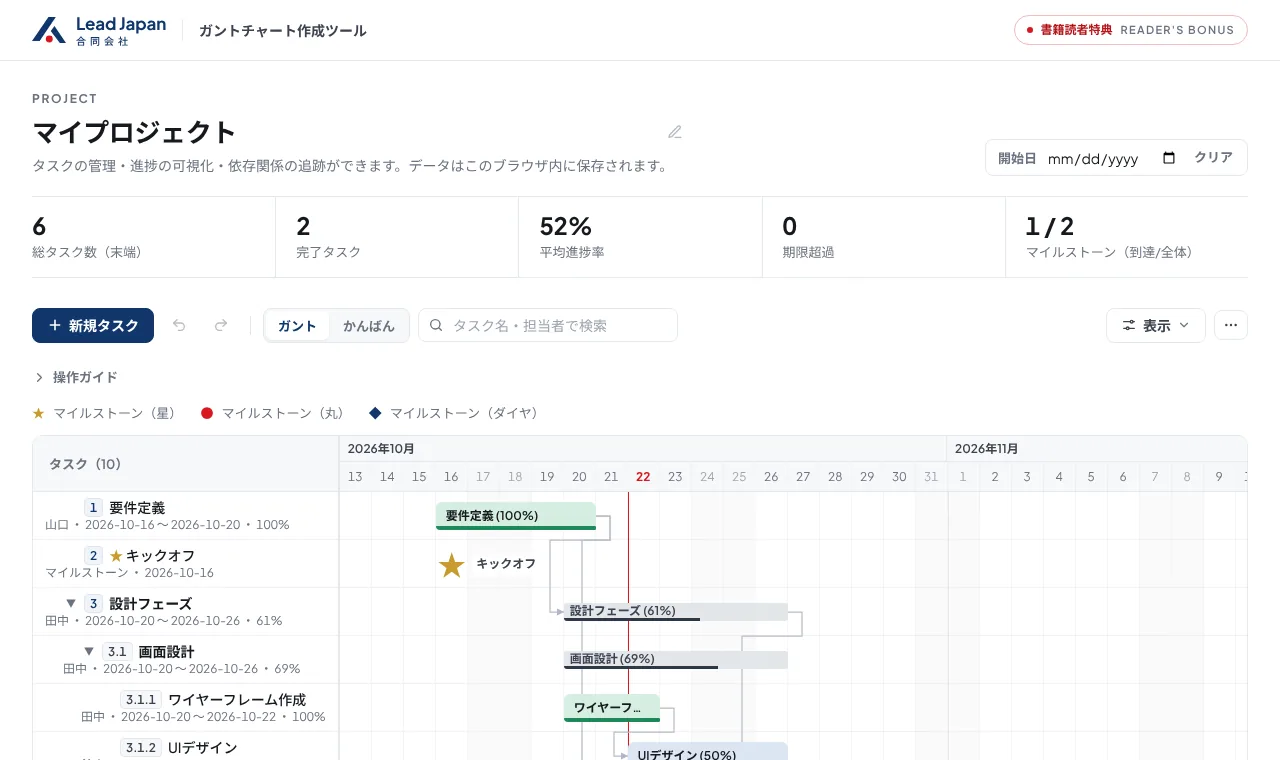Screen dimensions: 1280x760
Task: Switch to the かんばん view tab
Action: click(x=369, y=325)
